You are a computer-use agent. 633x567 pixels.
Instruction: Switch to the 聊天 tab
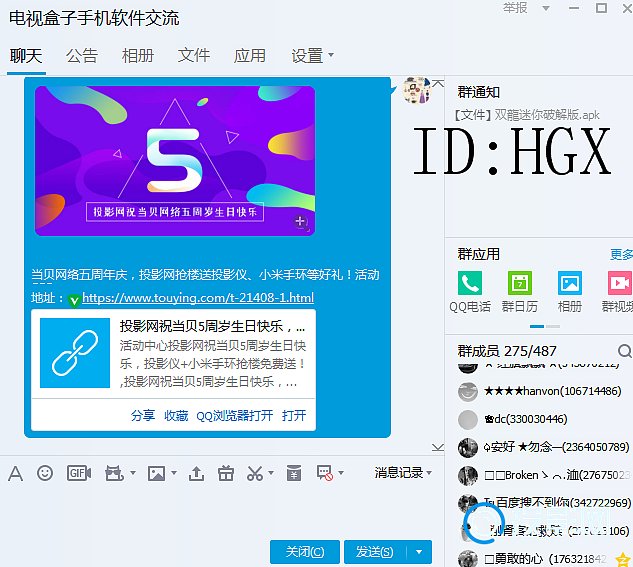coord(26,56)
